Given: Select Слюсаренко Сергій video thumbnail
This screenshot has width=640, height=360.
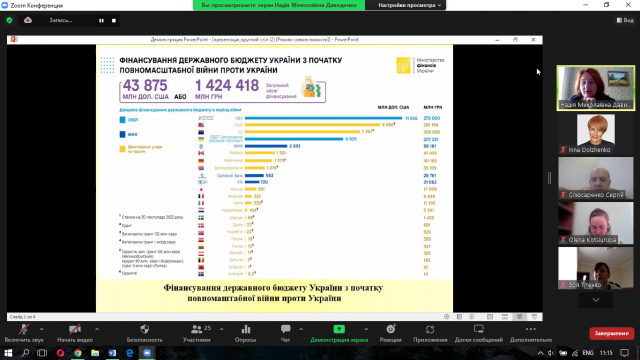Looking at the screenshot, I should [x=596, y=178].
